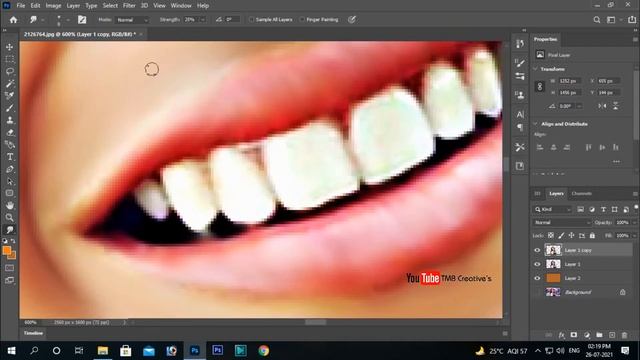This screenshot has width=640, height=360.
Task: Select the Path Selection arrow tool
Action: (9, 182)
